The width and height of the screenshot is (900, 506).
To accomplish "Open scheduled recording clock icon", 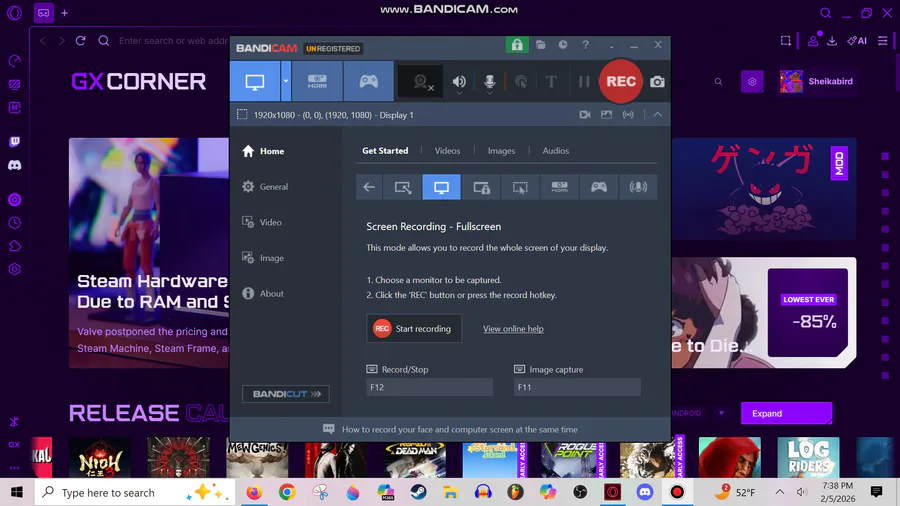I will tap(563, 45).
